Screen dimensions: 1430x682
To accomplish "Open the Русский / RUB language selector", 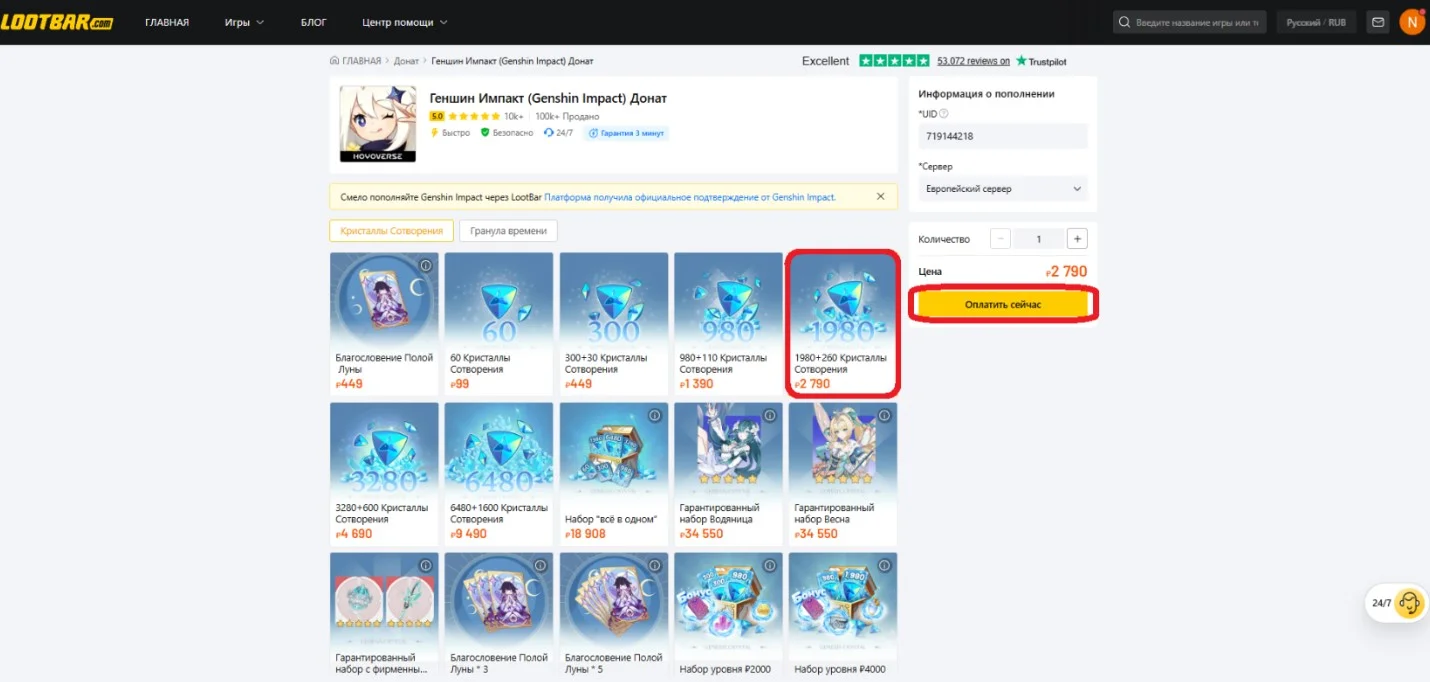I will pyautogui.click(x=1316, y=22).
